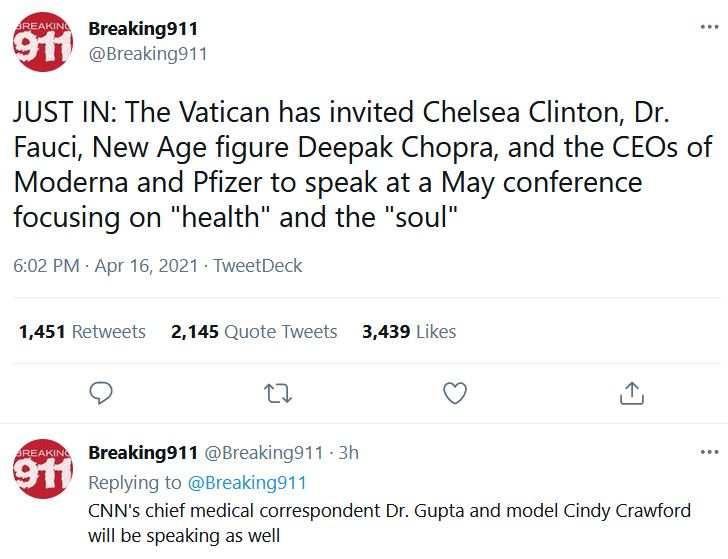728x559 pixels.
Task: Click the Breaking911 name on the reply
Action: click(x=143, y=453)
